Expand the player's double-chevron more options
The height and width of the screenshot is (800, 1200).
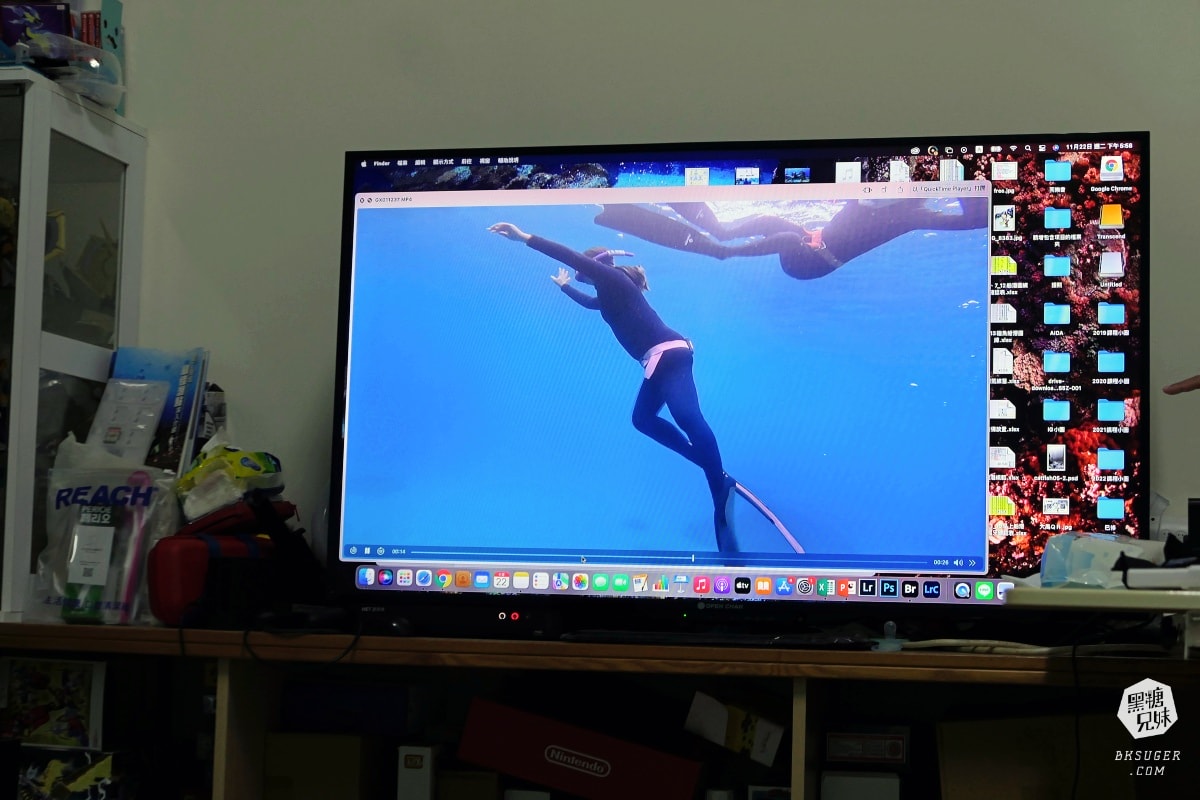click(972, 563)
